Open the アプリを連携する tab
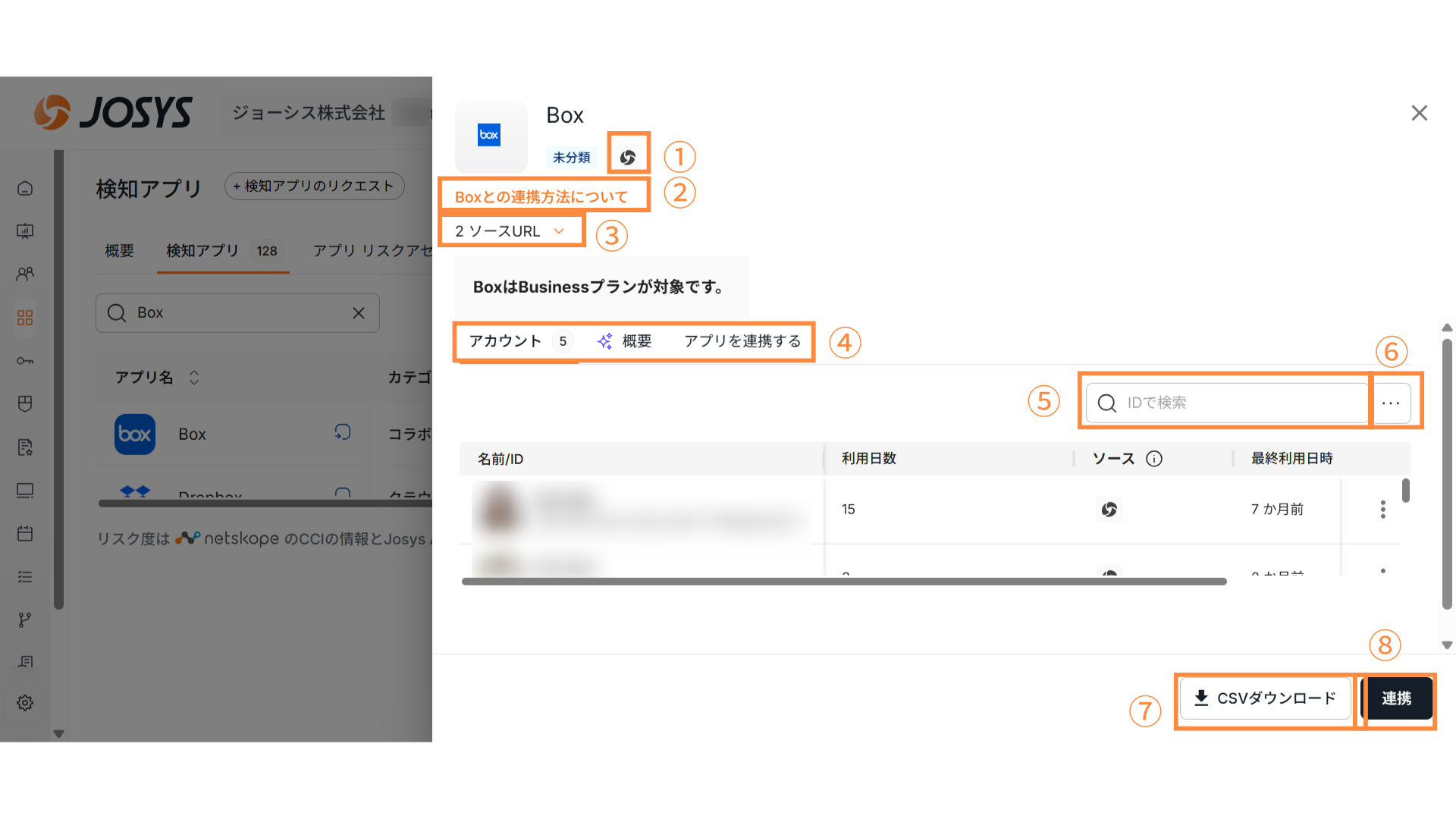The image size is (1456, 819). [742, 341]
